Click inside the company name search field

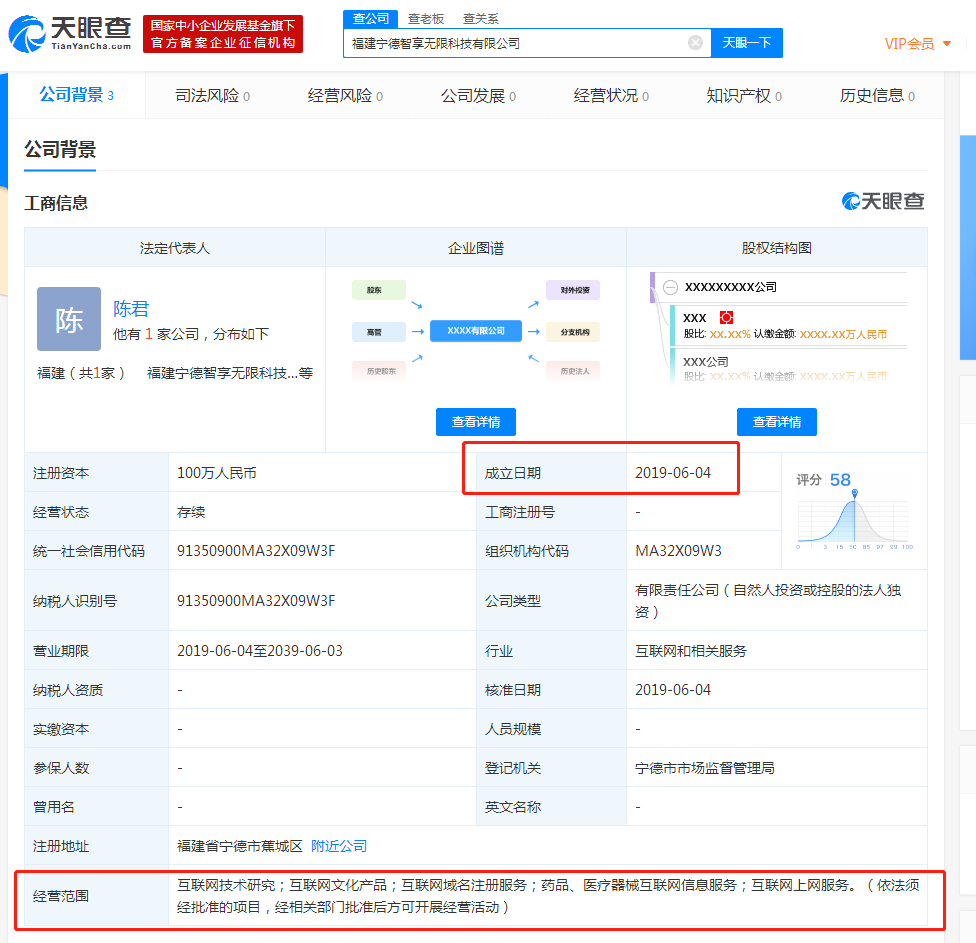515,43
